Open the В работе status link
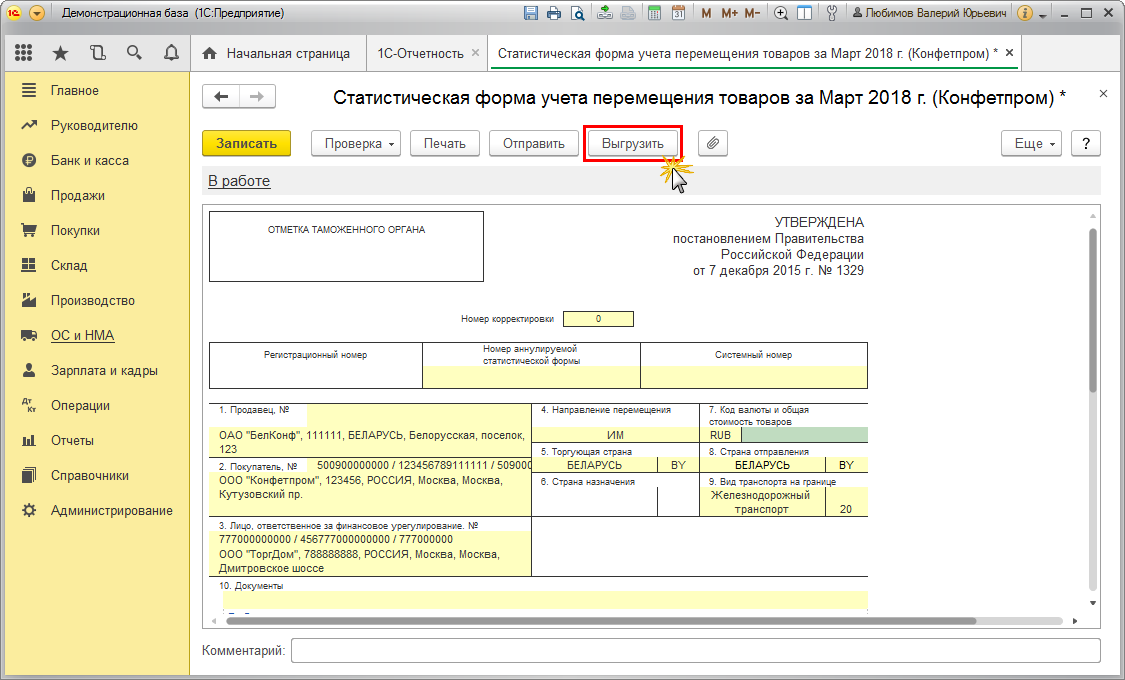The height and width of the screenshot is (680, 1125). point(239,181)
